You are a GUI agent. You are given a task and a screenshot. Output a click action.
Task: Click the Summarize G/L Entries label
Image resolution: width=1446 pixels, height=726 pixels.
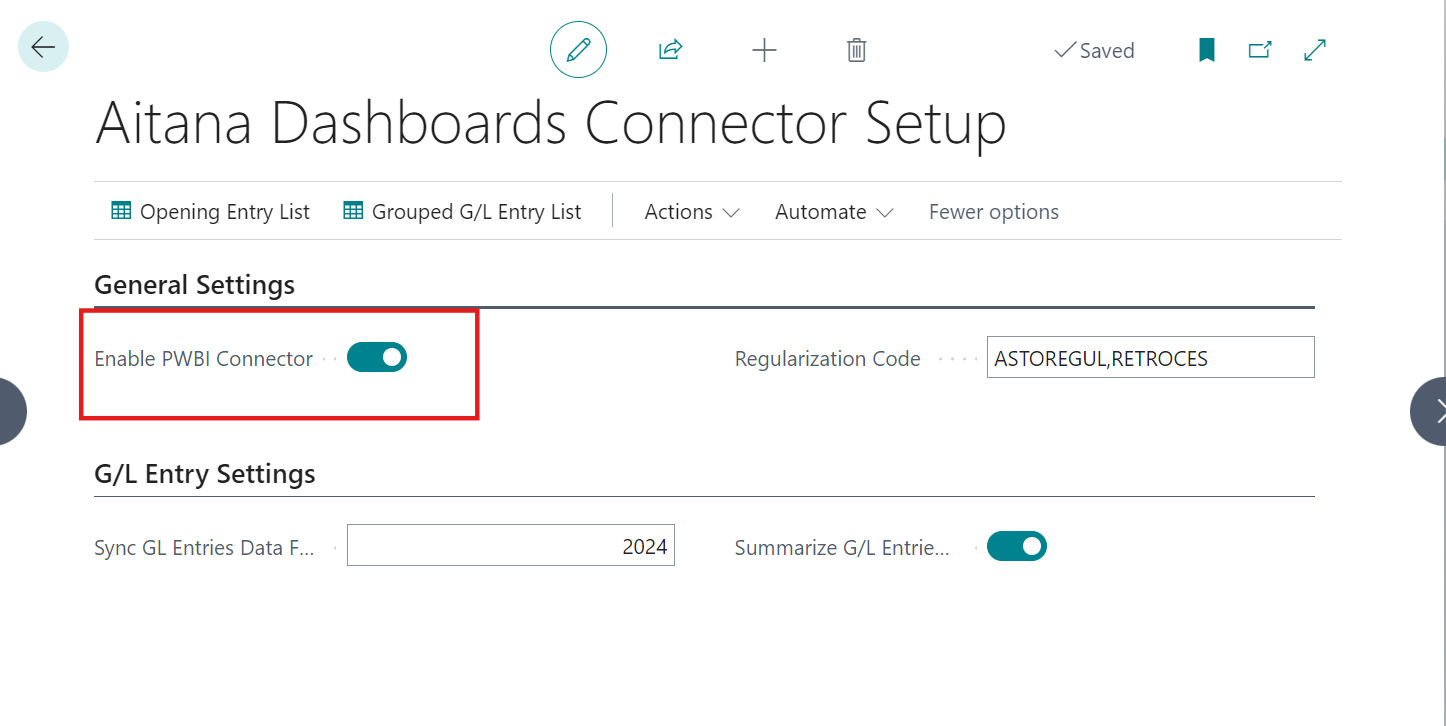(x=842, y=547)
